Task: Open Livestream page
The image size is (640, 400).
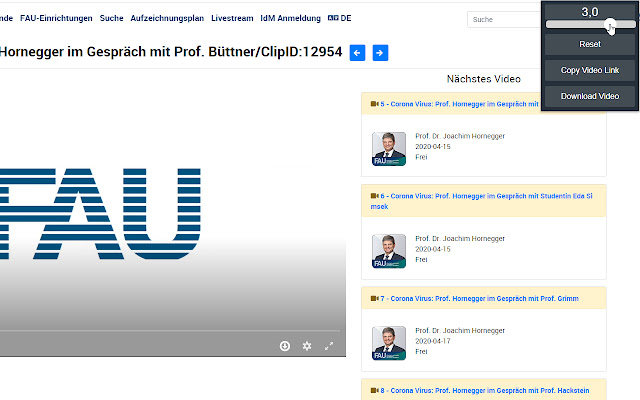Action: coord(232,18)
